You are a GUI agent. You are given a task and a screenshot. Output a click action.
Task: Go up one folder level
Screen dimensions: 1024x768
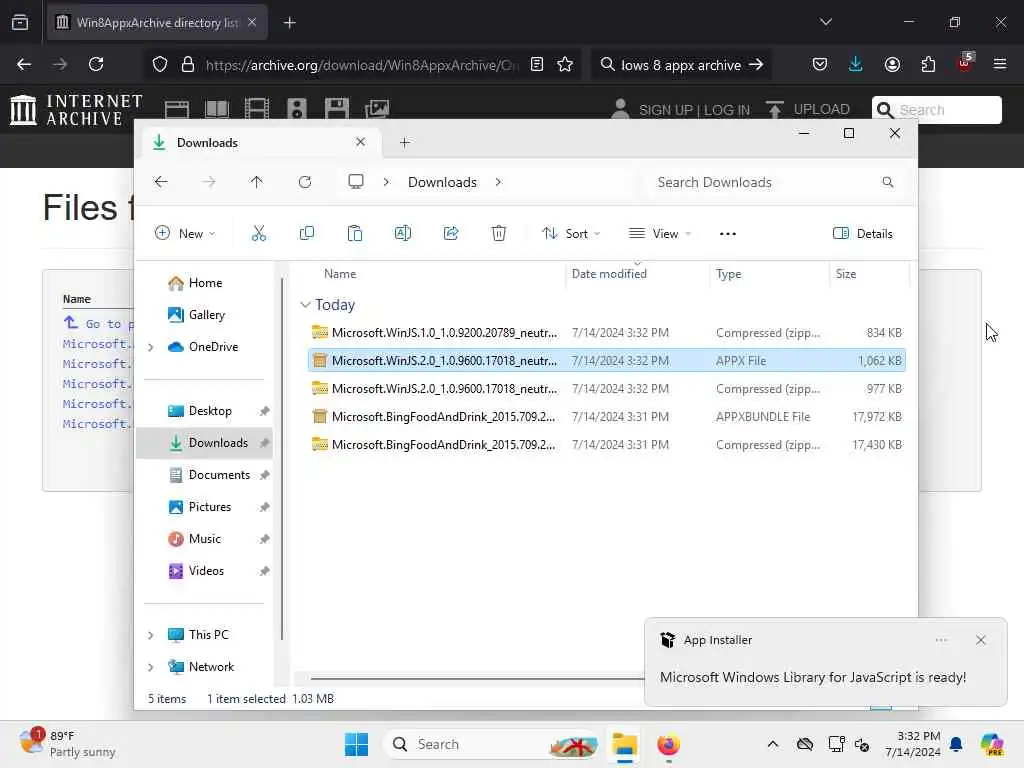[257, 182]
